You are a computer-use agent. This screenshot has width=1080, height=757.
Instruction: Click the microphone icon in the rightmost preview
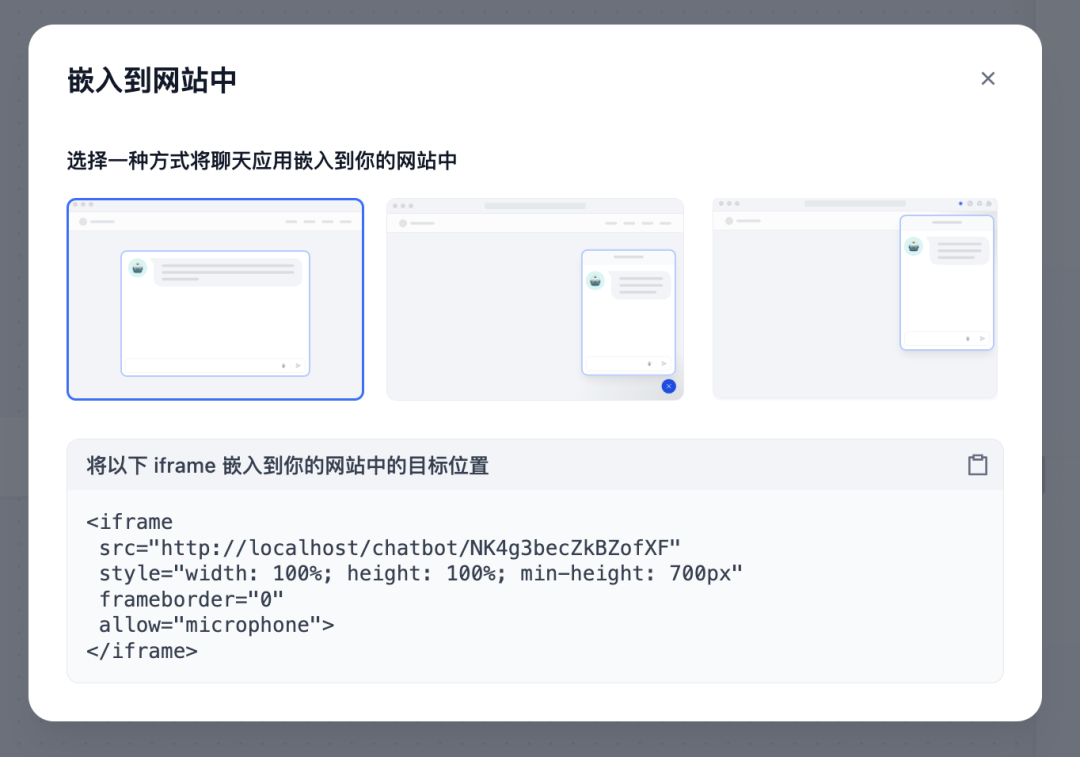coord(968,338)
